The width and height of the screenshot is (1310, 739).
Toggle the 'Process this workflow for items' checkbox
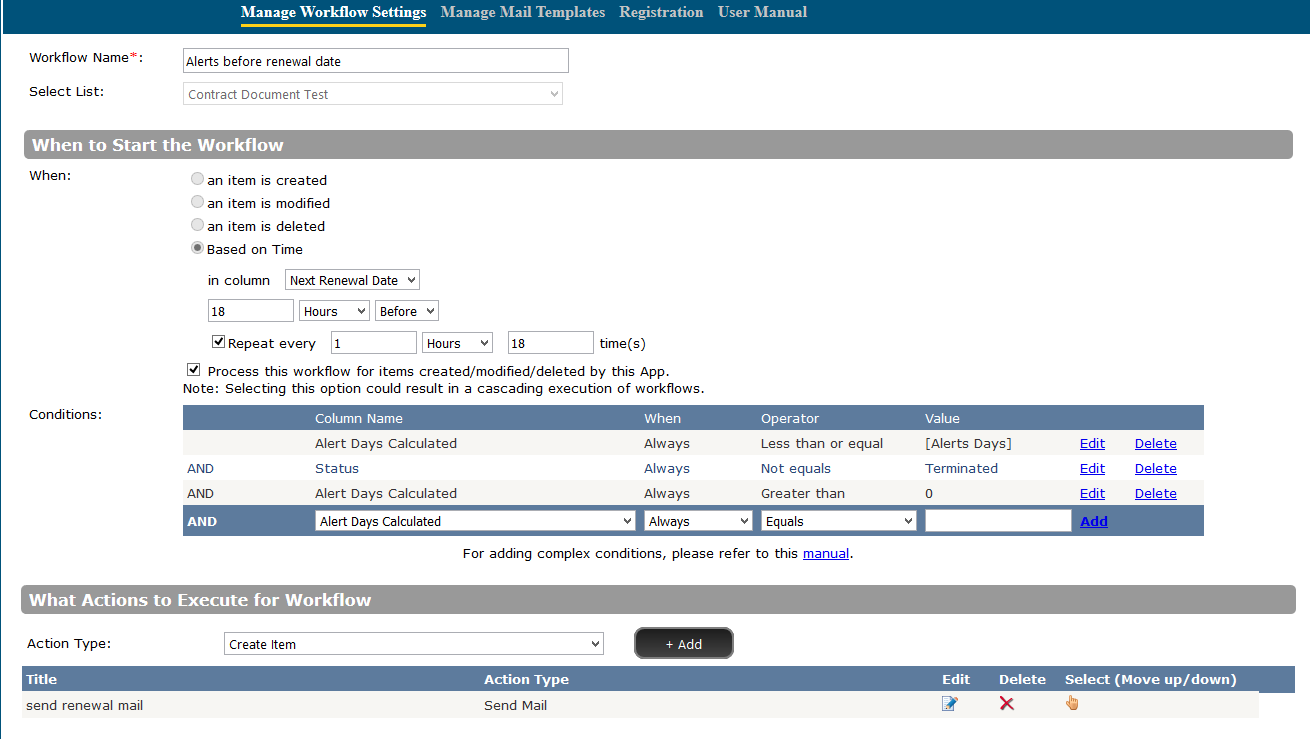[194, 370]
